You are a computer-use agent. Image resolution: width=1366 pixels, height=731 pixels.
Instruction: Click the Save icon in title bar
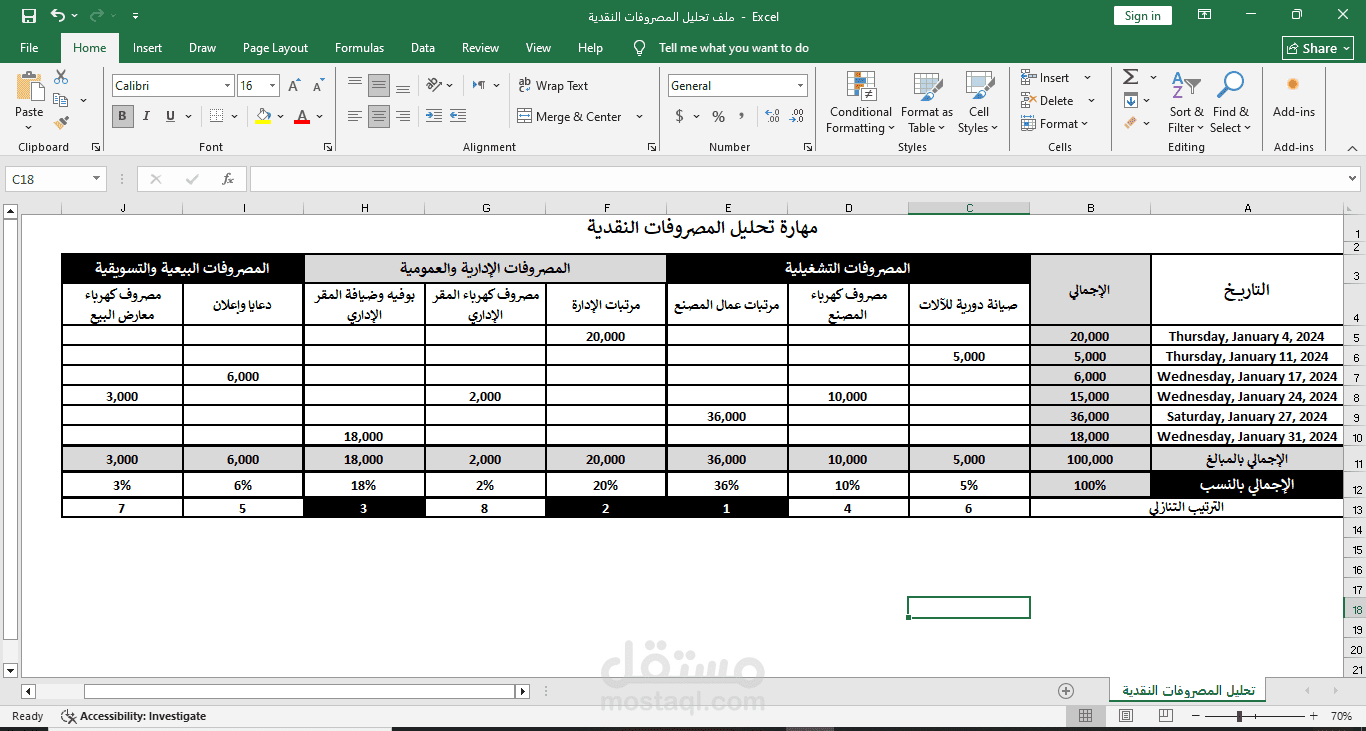pyautogui.click(x=28, y=15)
